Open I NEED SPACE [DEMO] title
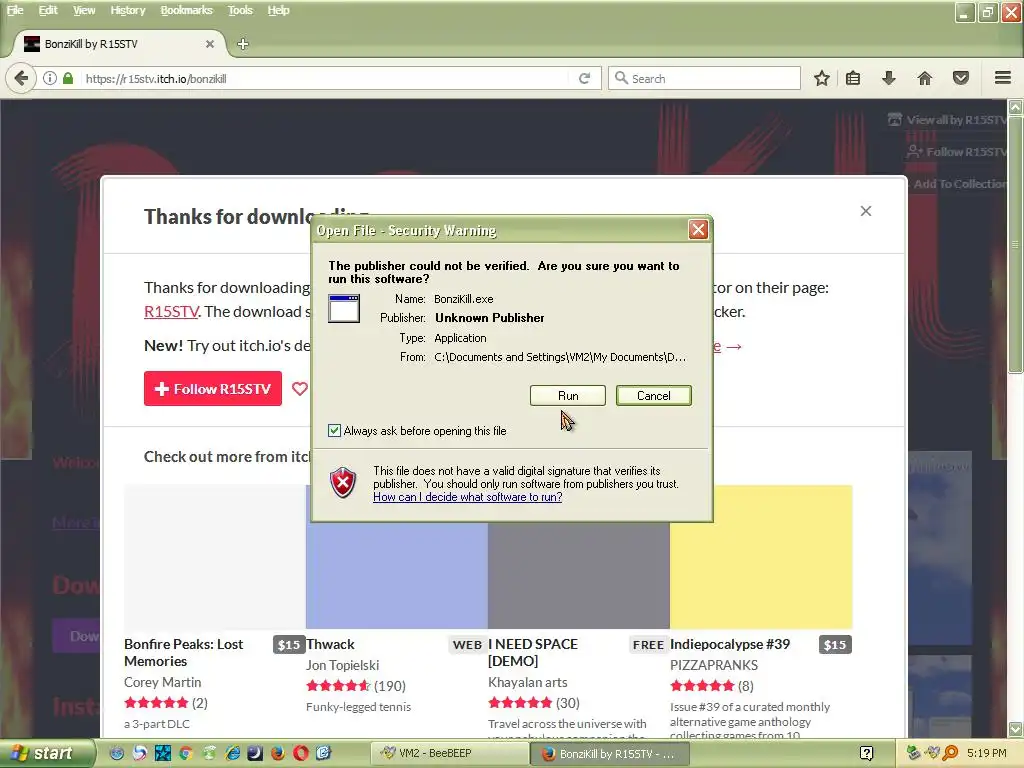Viewport: 1024px width, 768px height. click(x=533, y=652)
